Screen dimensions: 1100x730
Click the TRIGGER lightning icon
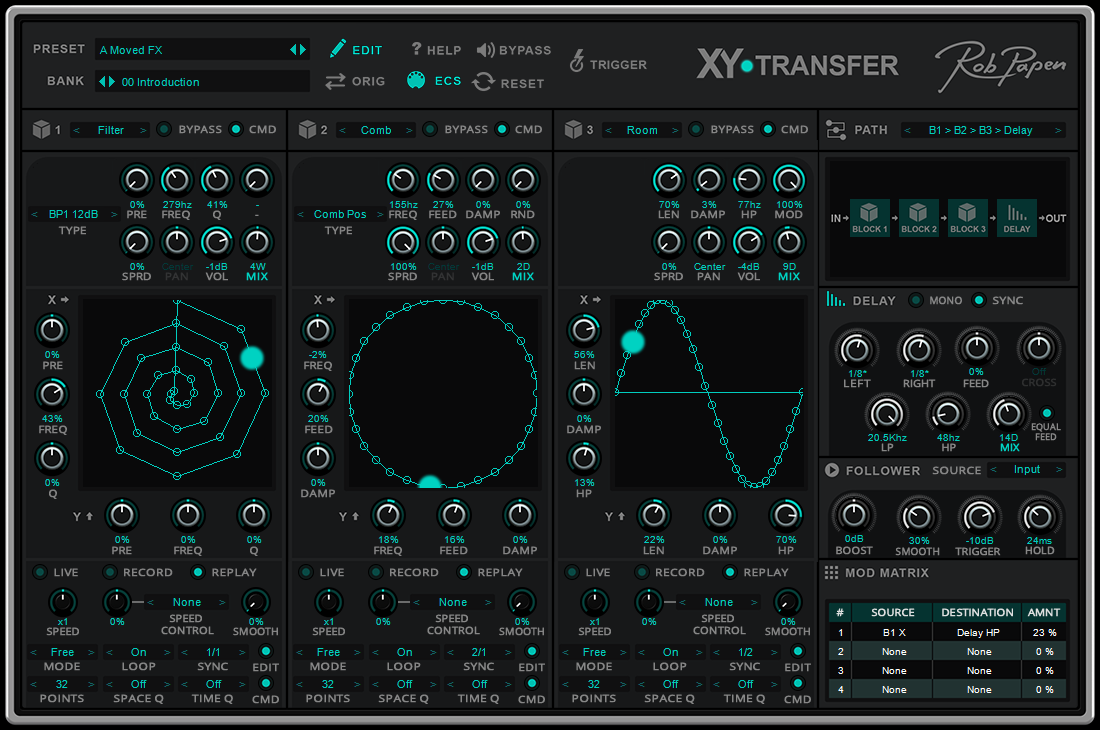click(x=577, y=61)
